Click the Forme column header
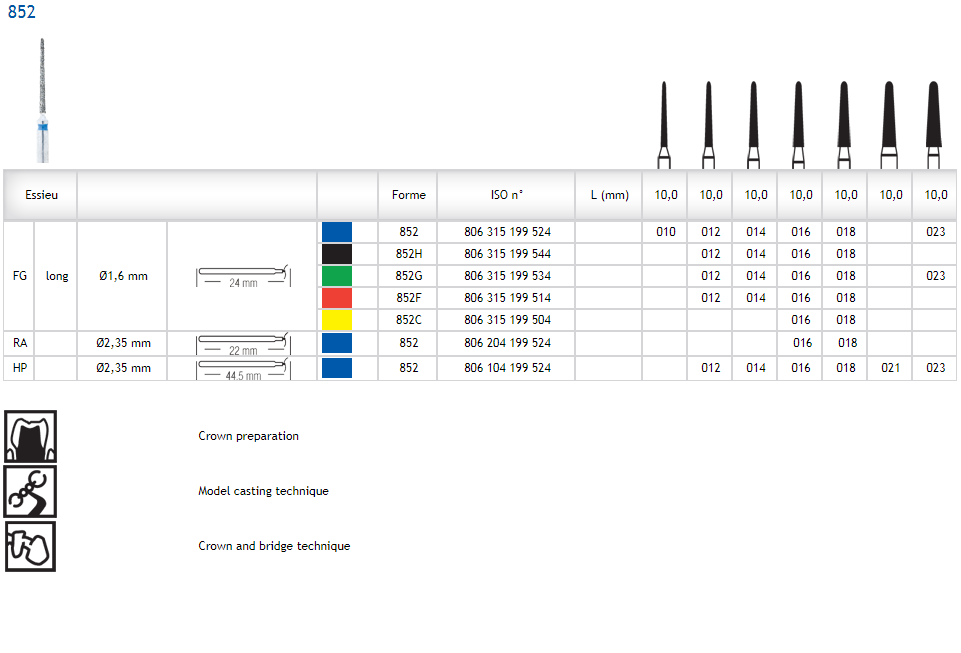Screen dimensions: 961x653 [x=408, y=195]
